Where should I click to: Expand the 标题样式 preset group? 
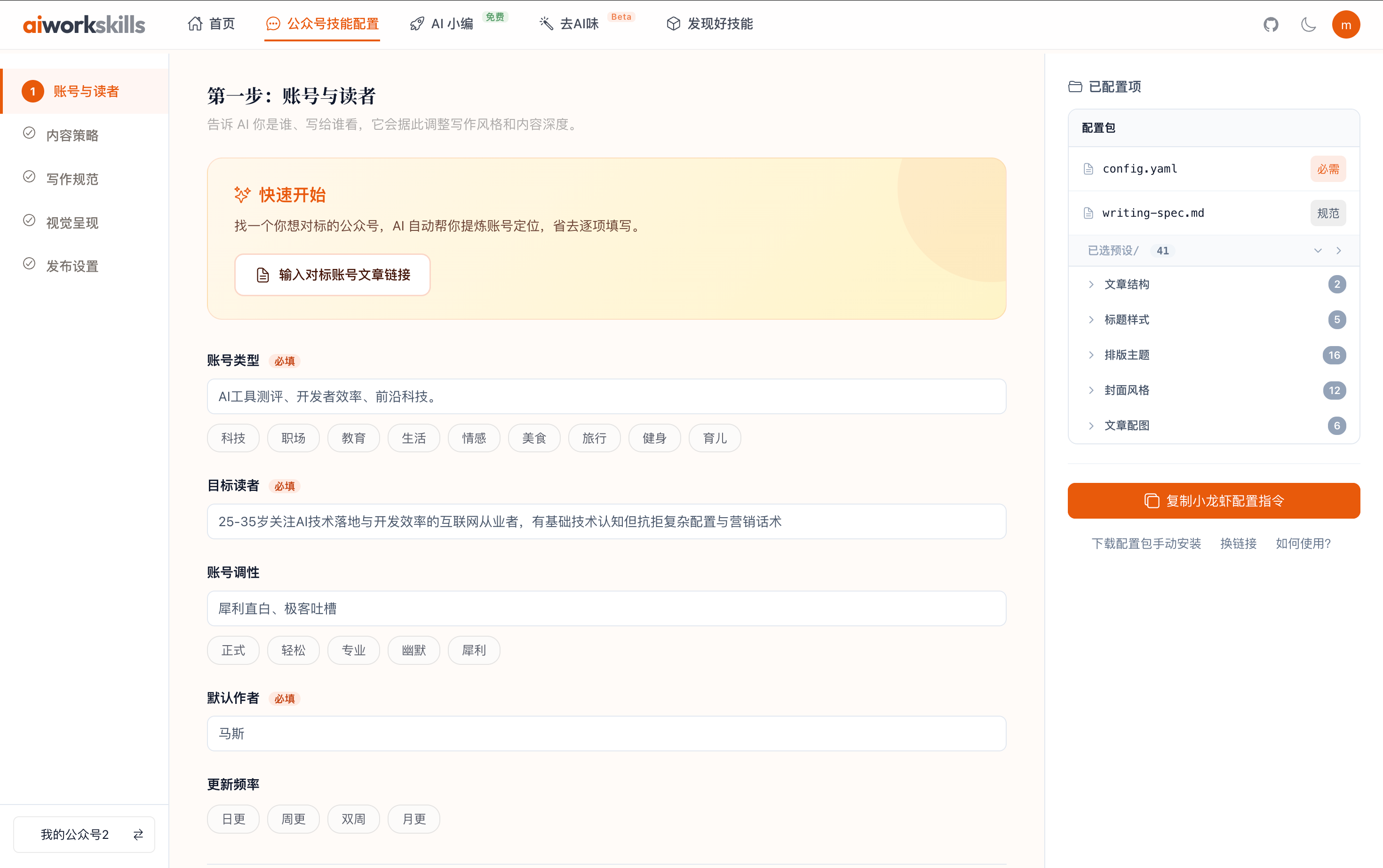(1214, 320)
